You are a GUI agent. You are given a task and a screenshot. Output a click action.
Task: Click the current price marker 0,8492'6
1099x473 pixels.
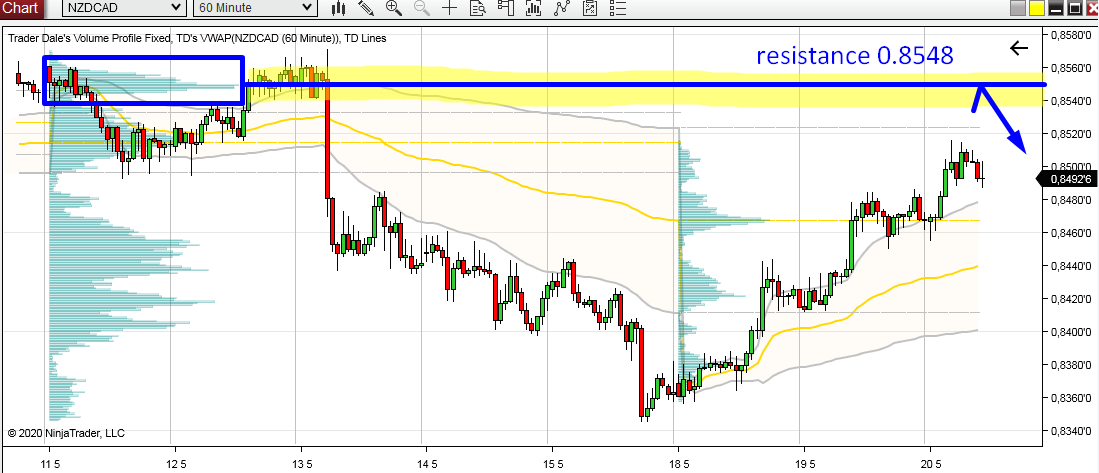pos(1069,180)
